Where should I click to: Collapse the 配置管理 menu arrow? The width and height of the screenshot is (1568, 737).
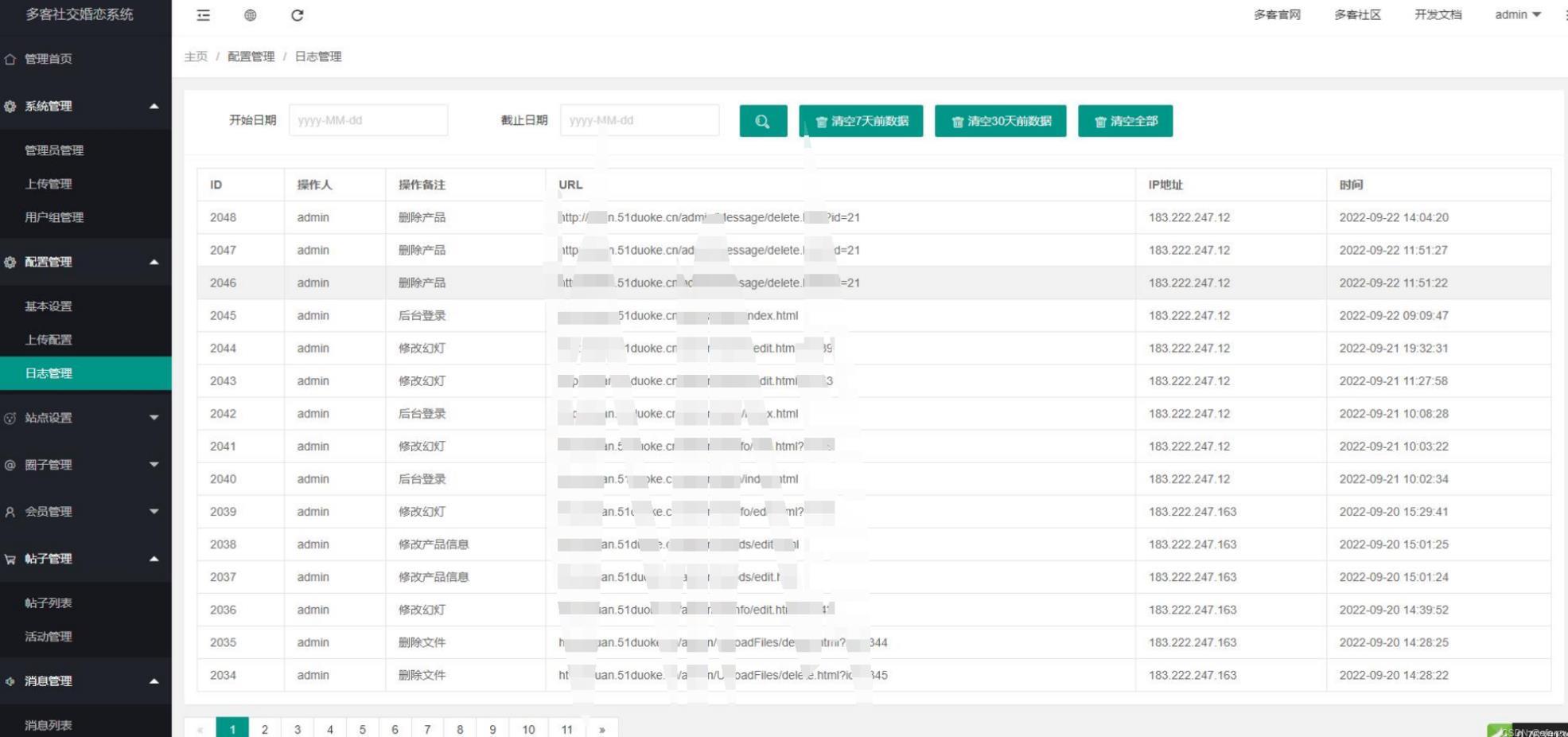coord(154,262)
